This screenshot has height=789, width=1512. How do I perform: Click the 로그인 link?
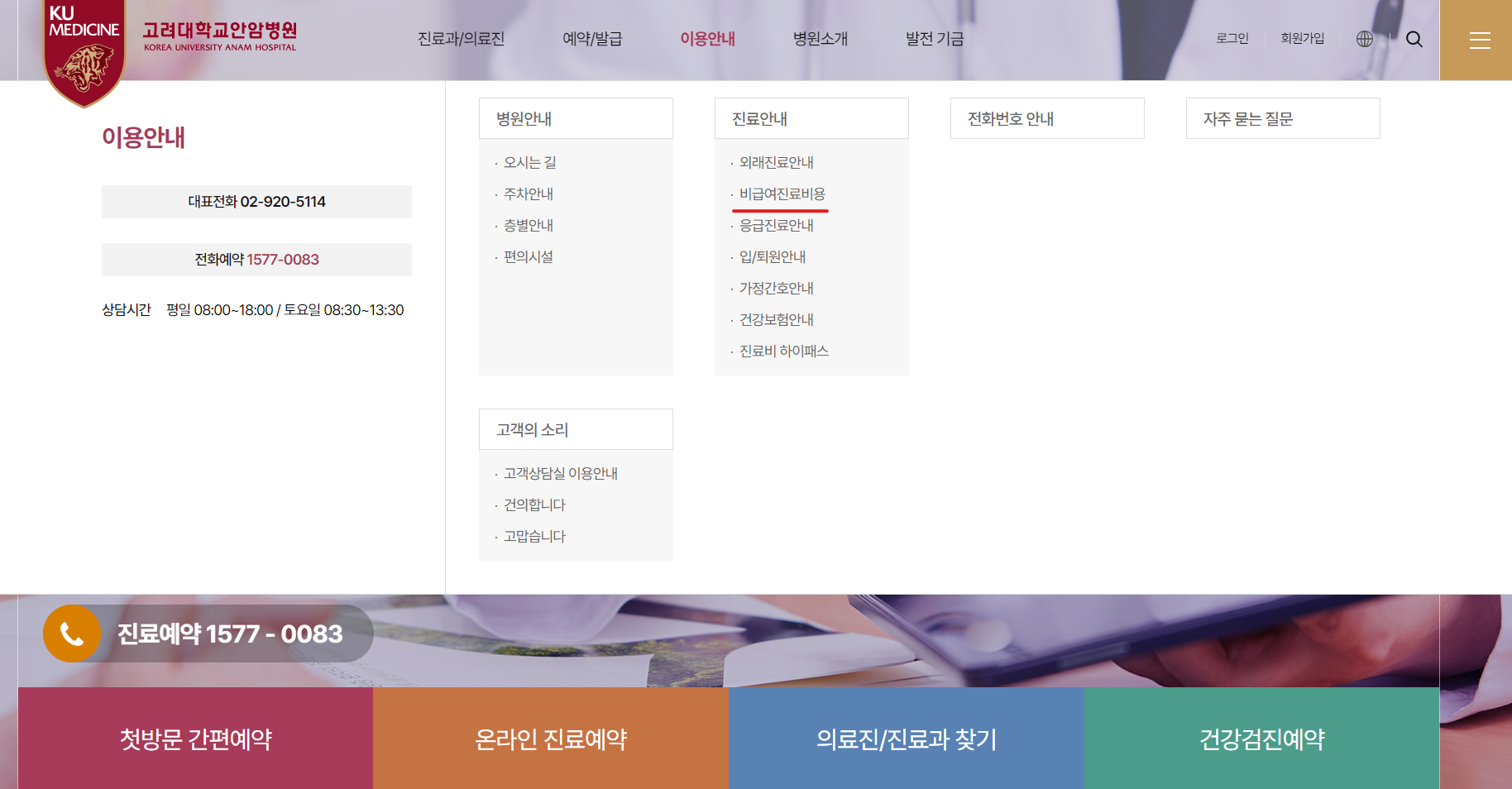point(1232,39)
